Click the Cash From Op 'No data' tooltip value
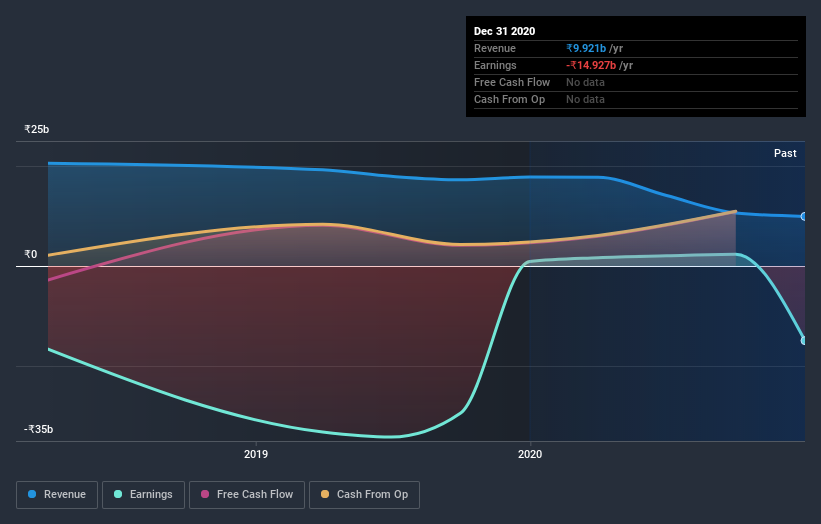Screen dimensions: 821x524 click(x=585, y=99)
